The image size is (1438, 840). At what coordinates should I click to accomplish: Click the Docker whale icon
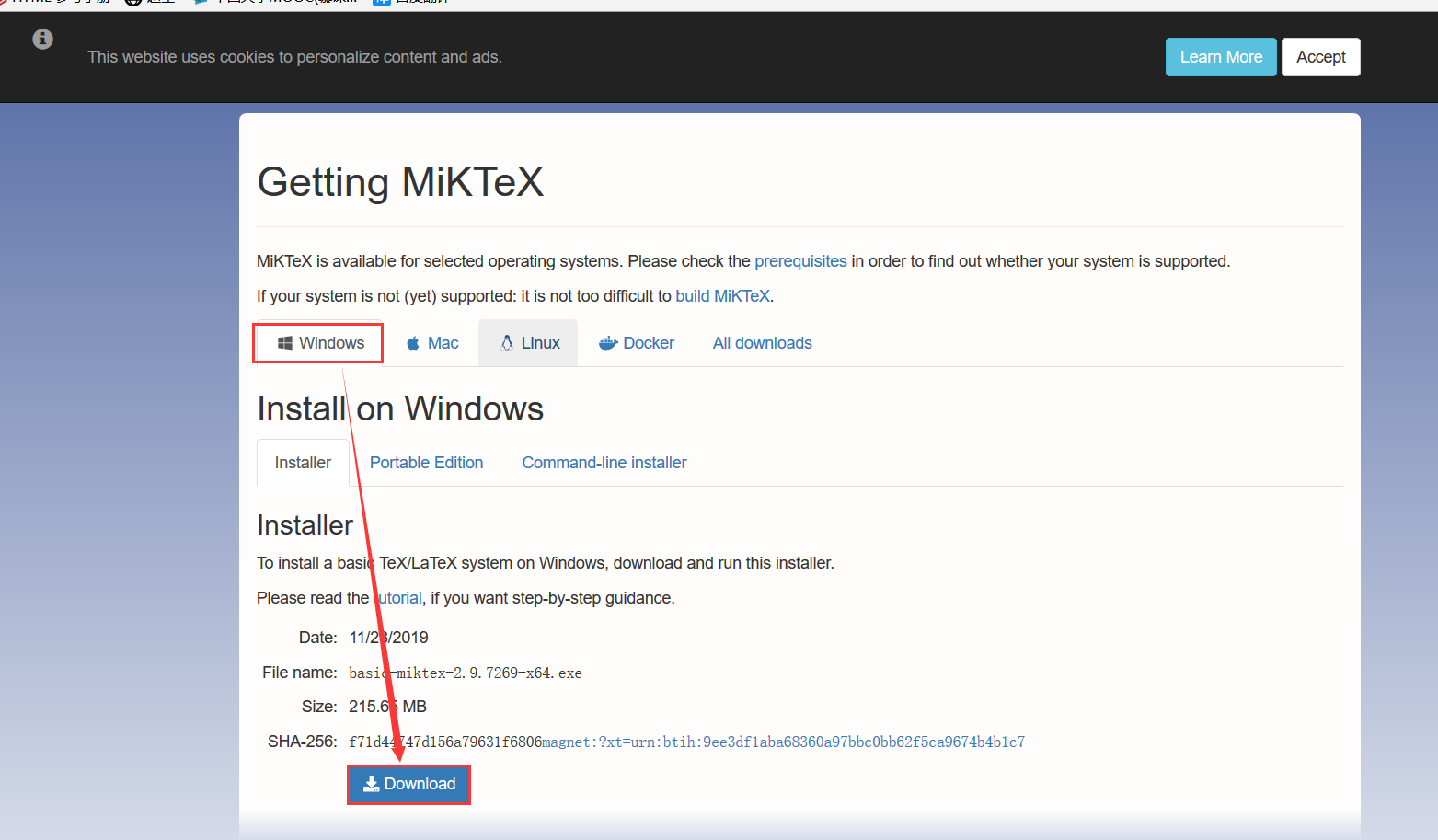(607, 342)
